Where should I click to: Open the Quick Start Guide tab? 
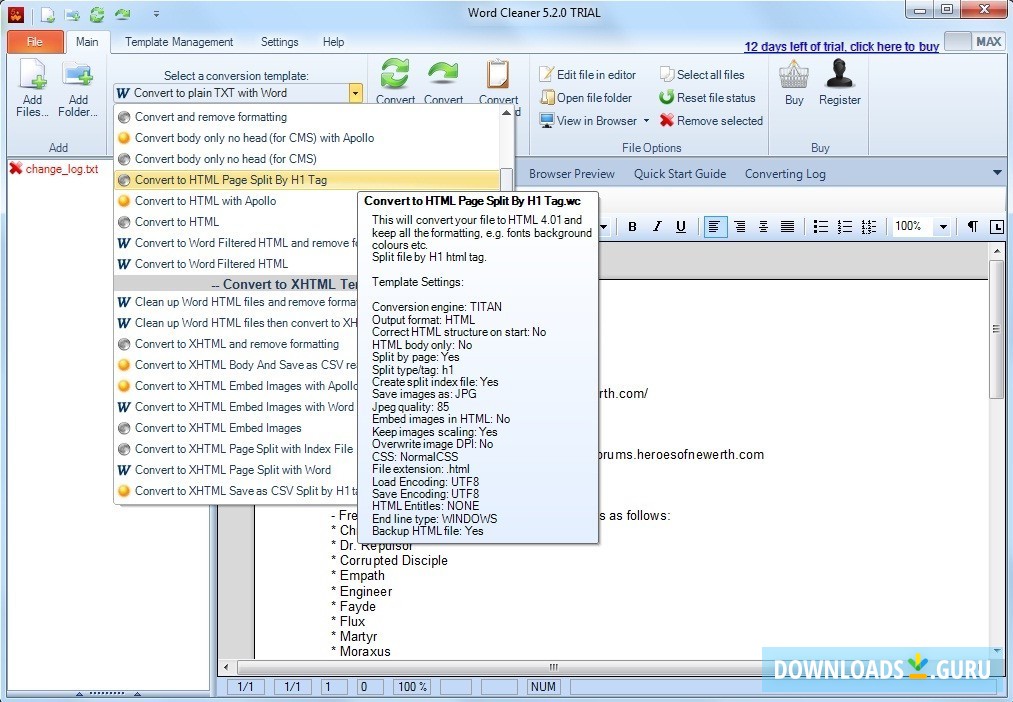(680, 174)
